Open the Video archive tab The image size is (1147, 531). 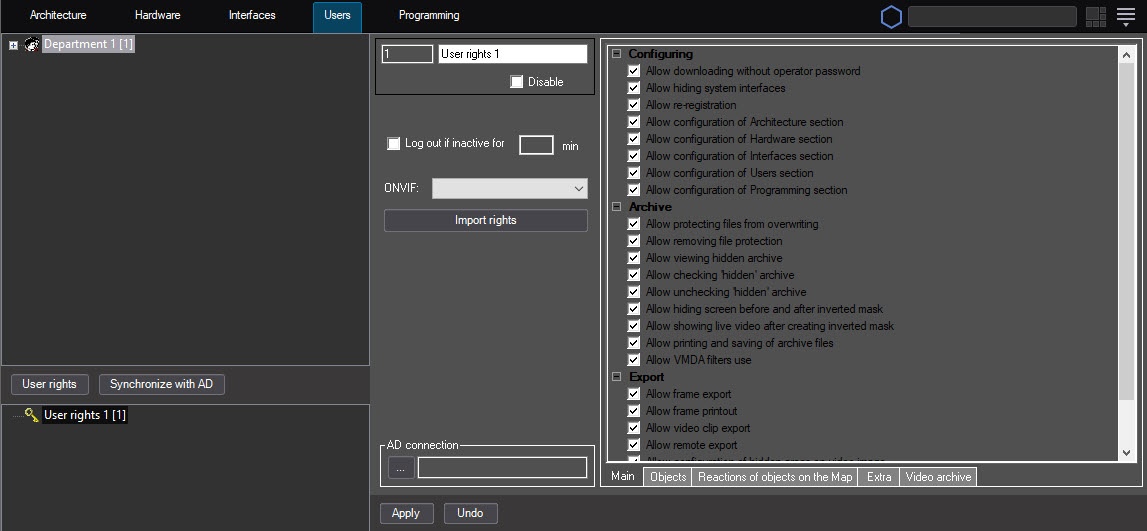pyautogui.click(x=937, y=477)
